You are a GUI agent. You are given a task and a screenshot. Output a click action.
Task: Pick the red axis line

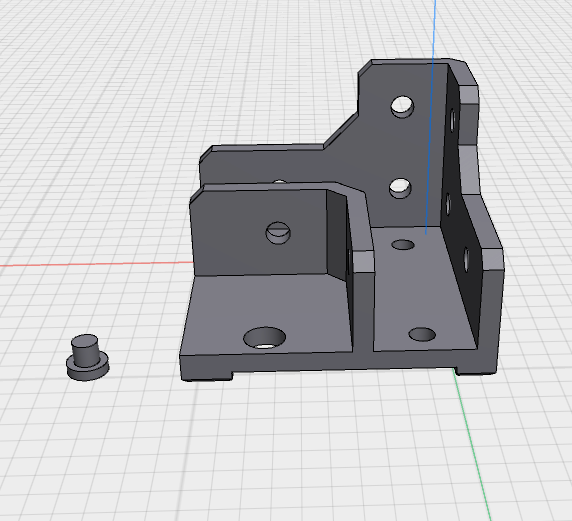(96, 264)
